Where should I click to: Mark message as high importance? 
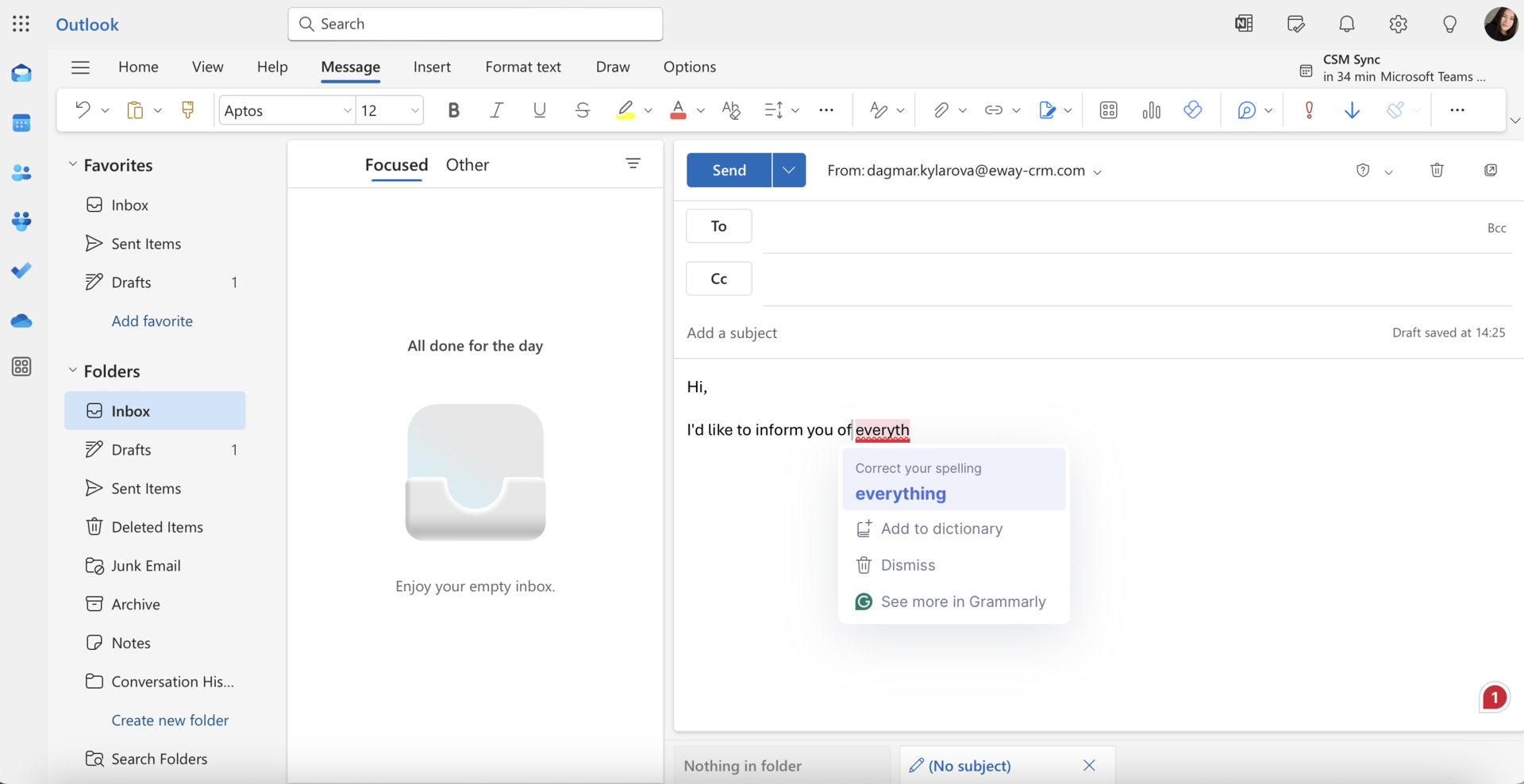1309,110
